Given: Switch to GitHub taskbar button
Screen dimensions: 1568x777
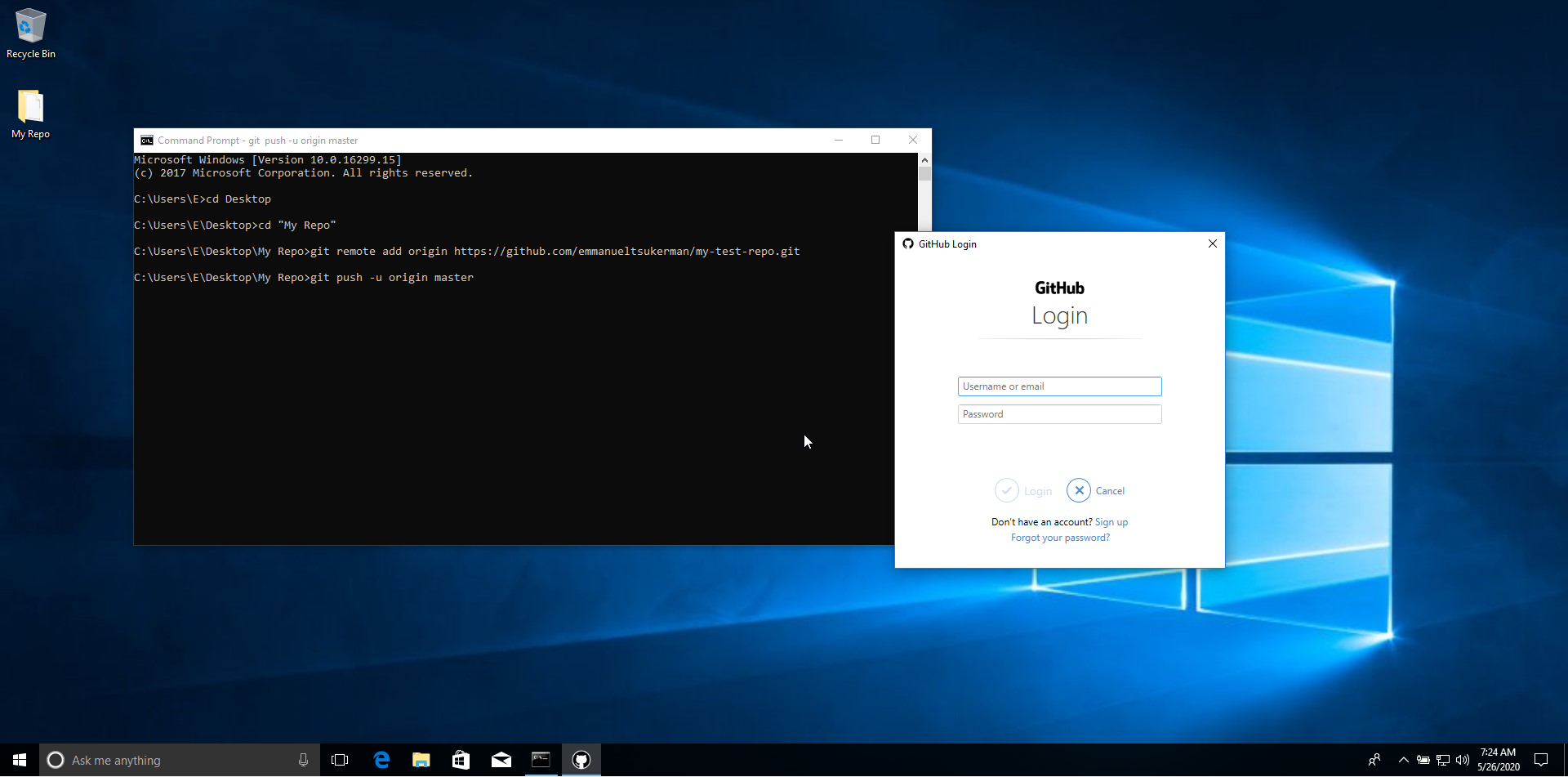Looking at the screenshot, I should point(581,760).
